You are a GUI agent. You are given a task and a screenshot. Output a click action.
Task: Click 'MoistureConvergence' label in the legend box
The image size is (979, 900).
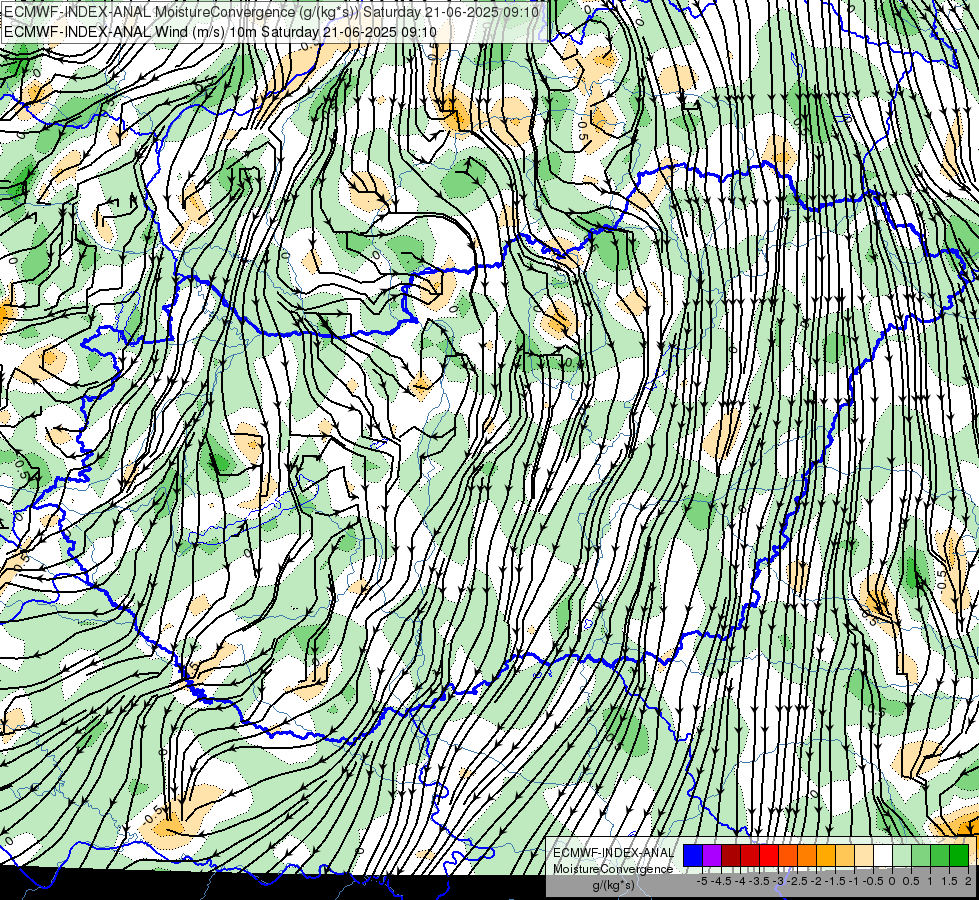[x=613, y=869]
